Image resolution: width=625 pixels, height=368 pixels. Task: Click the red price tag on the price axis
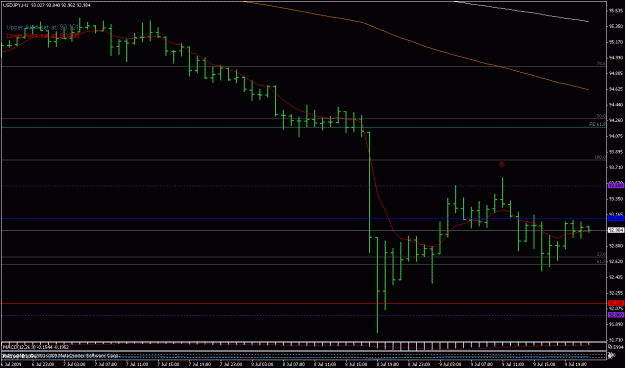click(616, 303)
